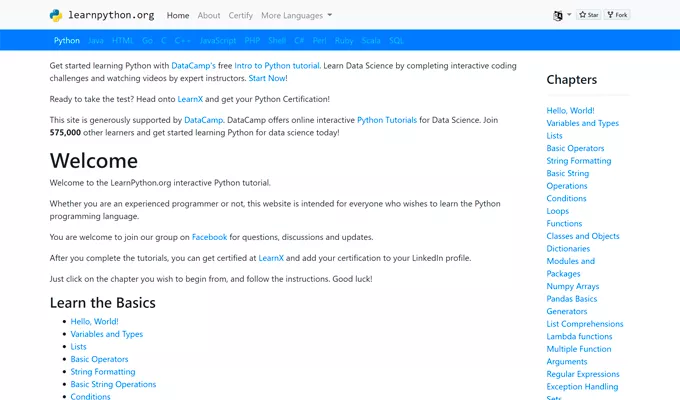Open the Numpy Arrays chapter
The width and height of the screenshot is (680, 400).
click(572, 287)
